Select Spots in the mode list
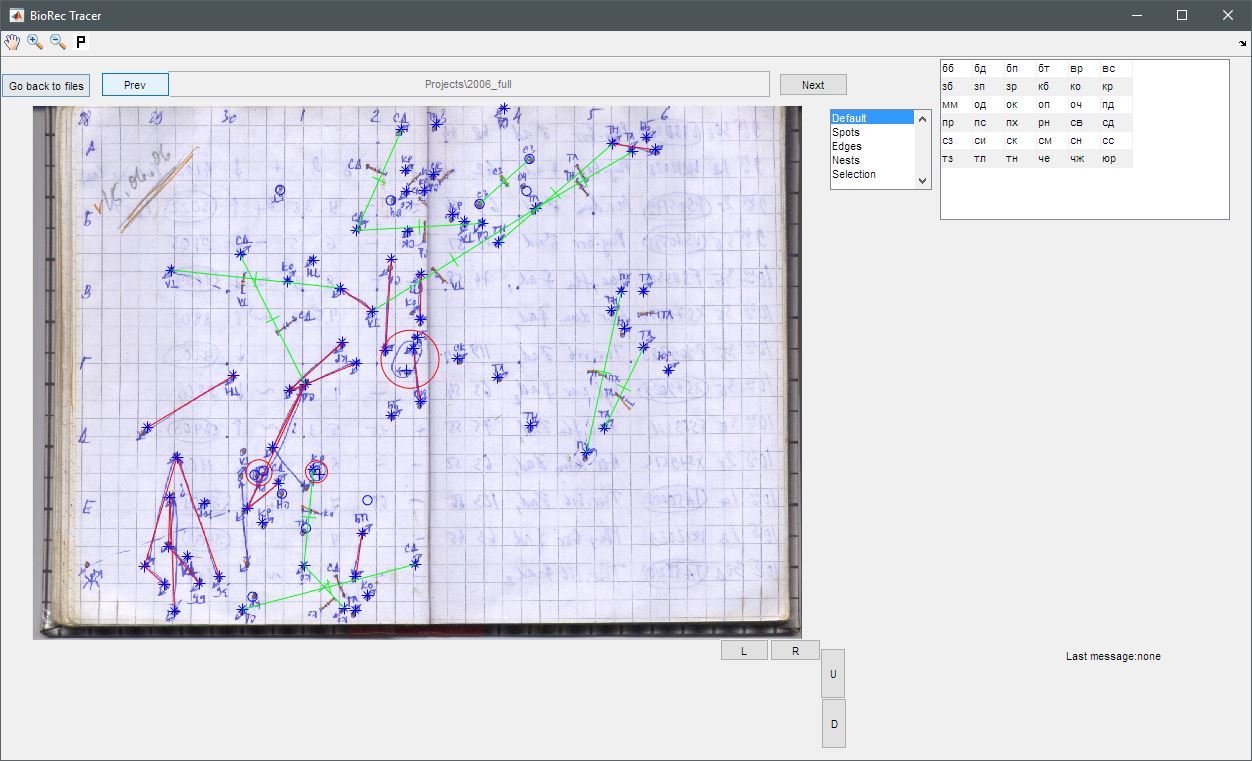The width and height of the screenshot is (1252, 761). (846, 132)
